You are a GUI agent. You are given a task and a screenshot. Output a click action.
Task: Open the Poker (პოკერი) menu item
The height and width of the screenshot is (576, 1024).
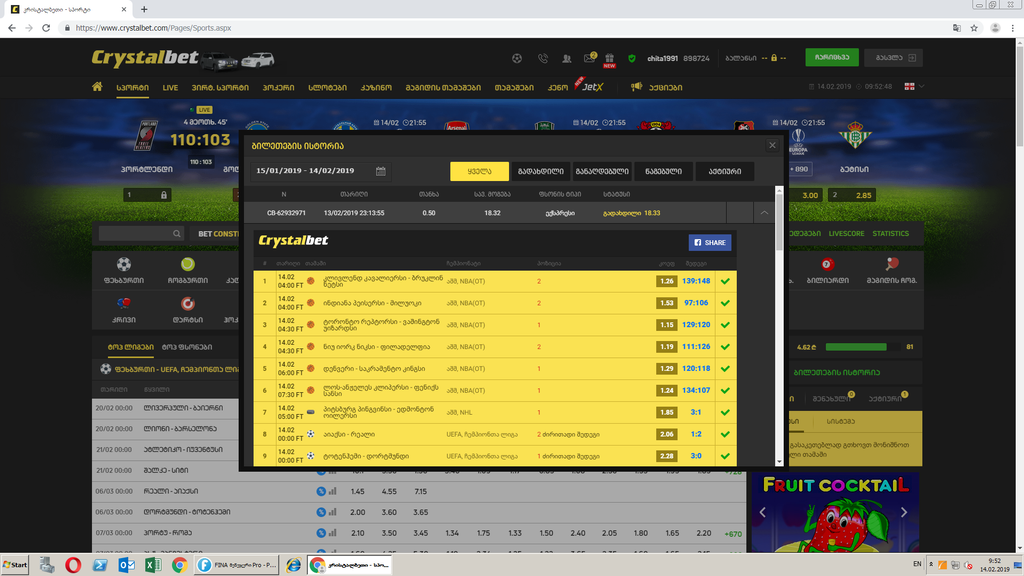point(278,88)
